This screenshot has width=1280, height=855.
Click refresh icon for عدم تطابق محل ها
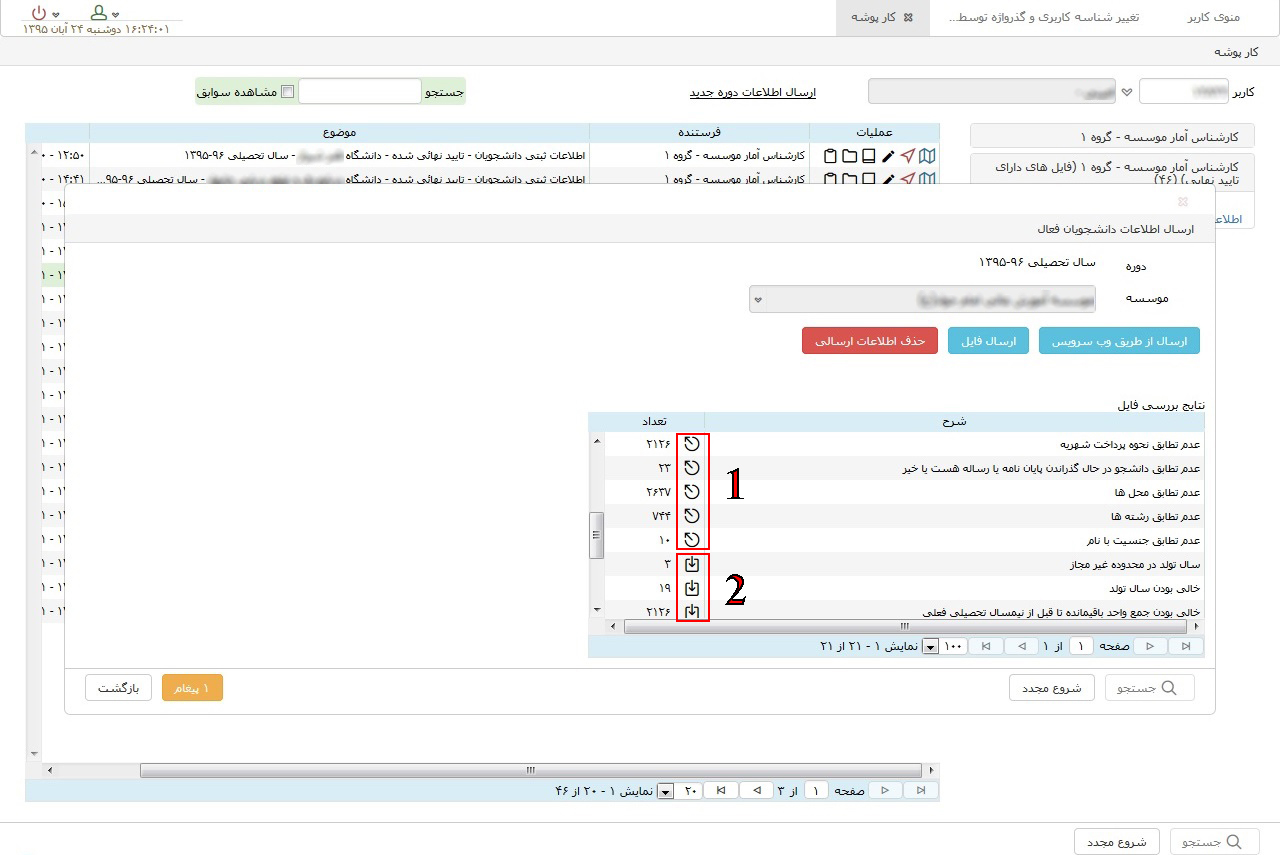[x=691, y=492]
